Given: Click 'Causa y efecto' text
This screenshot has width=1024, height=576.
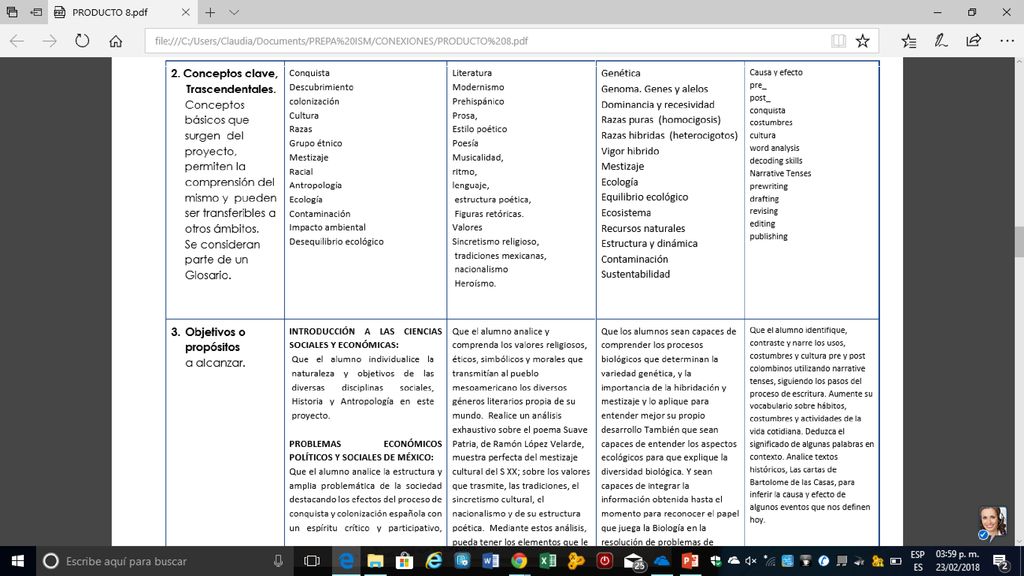Looking at the screenshot, I should [776, 72].
